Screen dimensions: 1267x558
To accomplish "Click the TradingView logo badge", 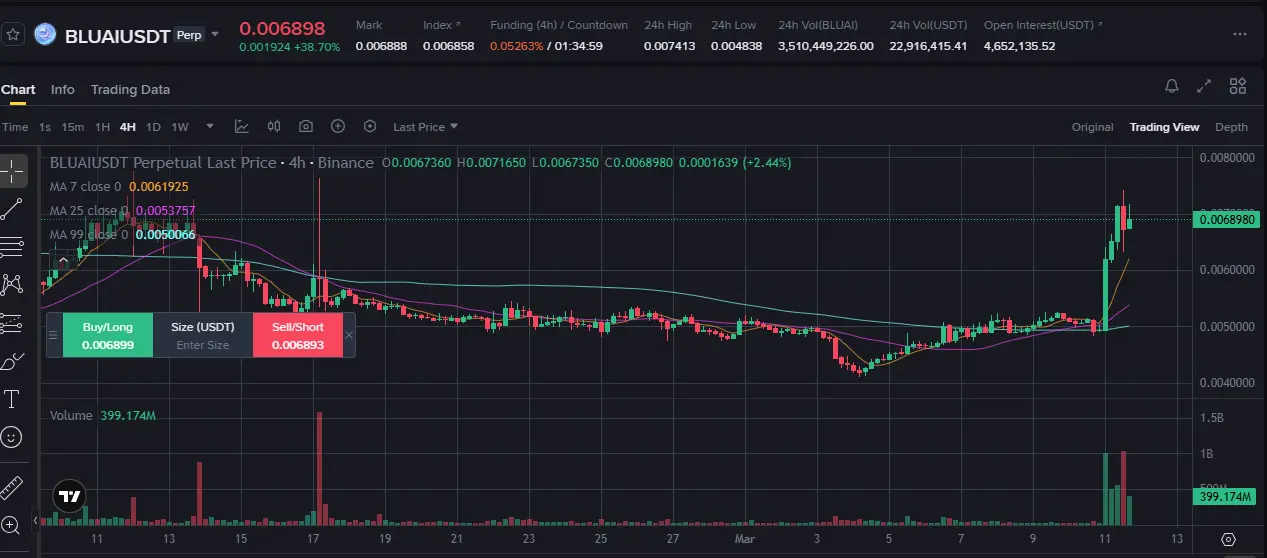I will (69, 496).
